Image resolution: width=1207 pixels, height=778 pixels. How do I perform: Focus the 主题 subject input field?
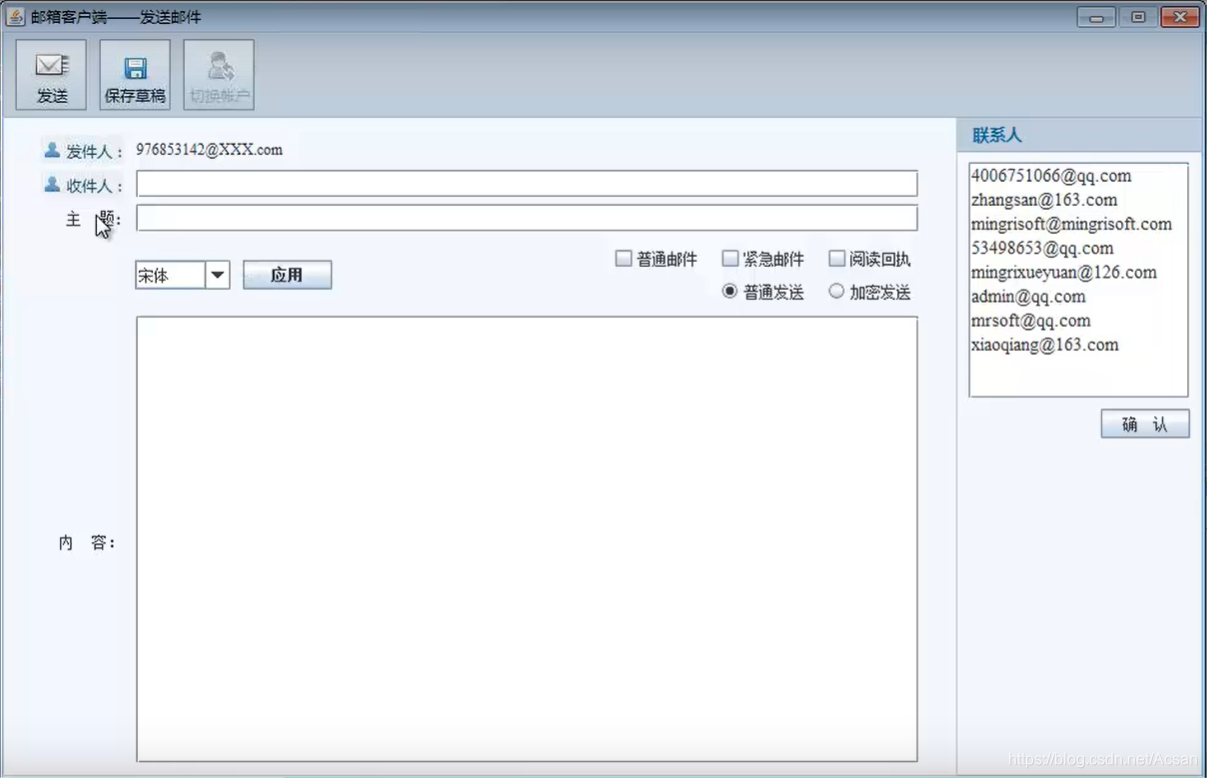pos(527,218)
